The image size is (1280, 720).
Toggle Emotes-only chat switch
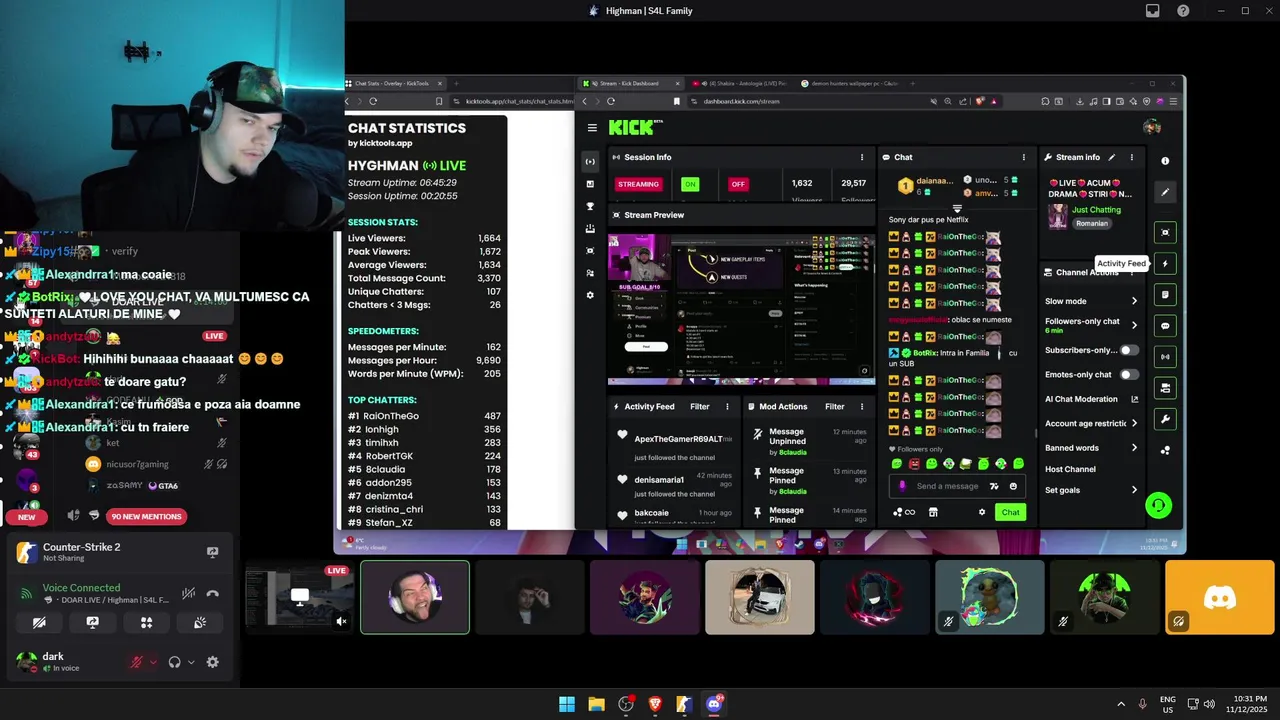click(1129, 374)
